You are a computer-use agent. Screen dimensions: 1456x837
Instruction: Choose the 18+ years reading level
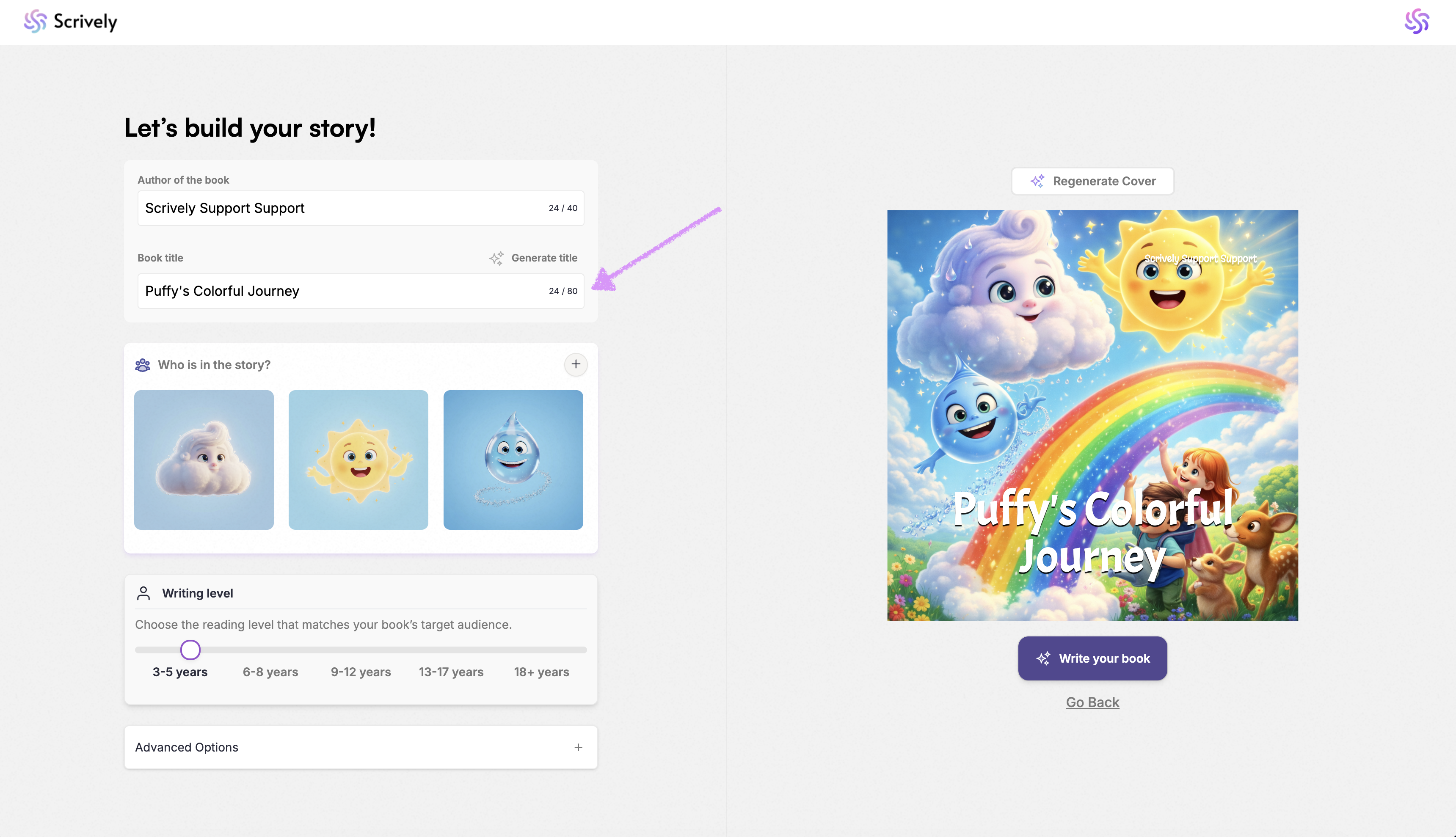(x=541, y=672)
